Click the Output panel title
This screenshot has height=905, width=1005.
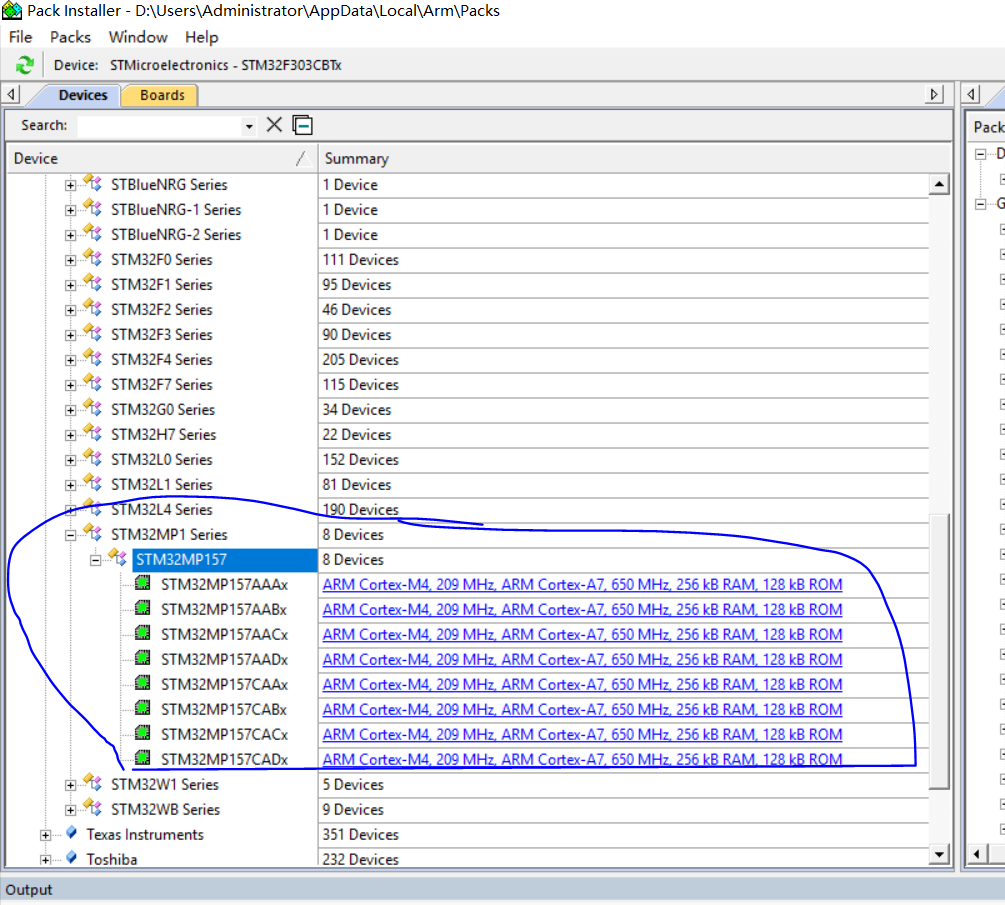point(29,890)
